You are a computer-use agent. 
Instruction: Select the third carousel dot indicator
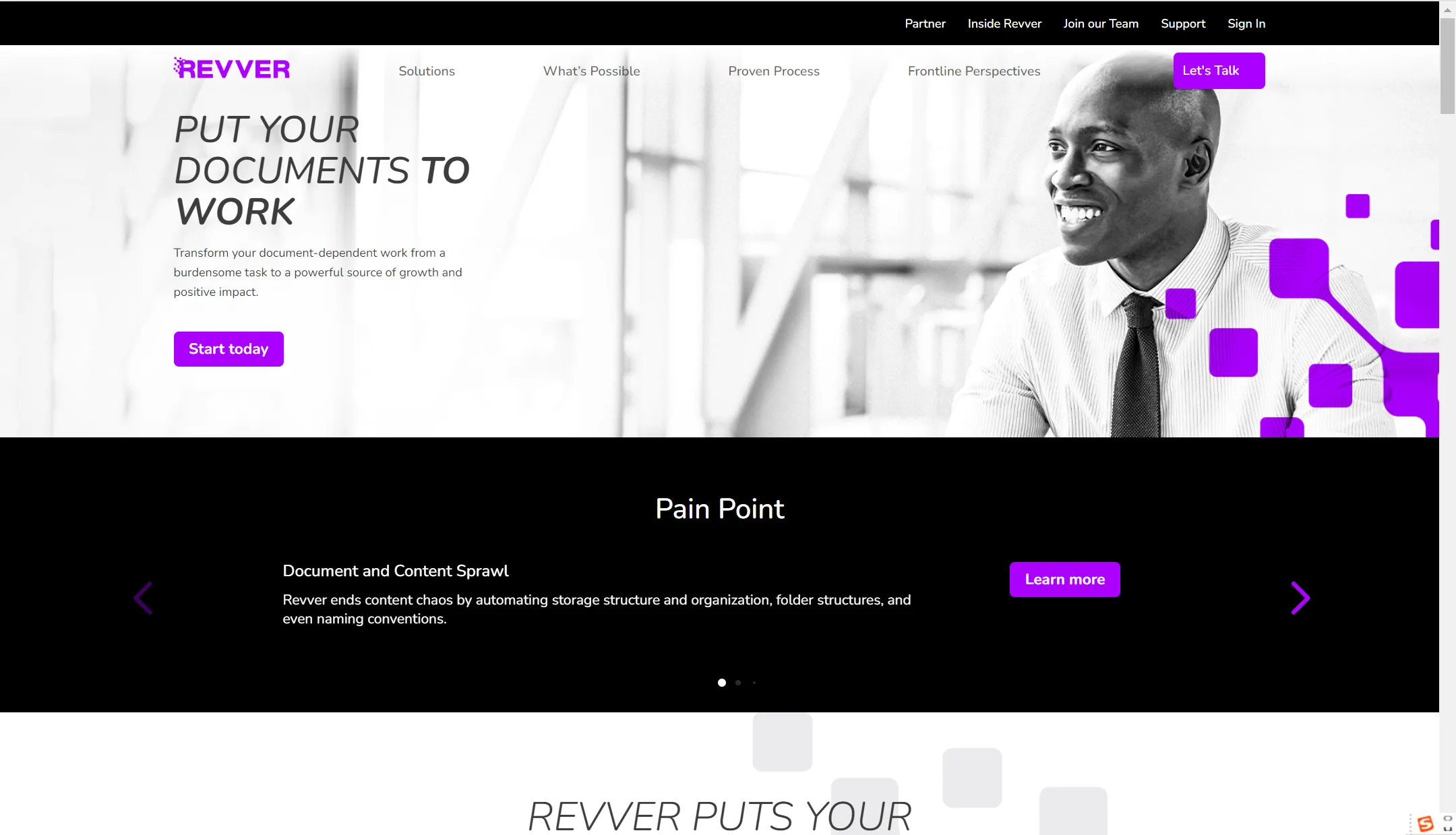(754, 683)
